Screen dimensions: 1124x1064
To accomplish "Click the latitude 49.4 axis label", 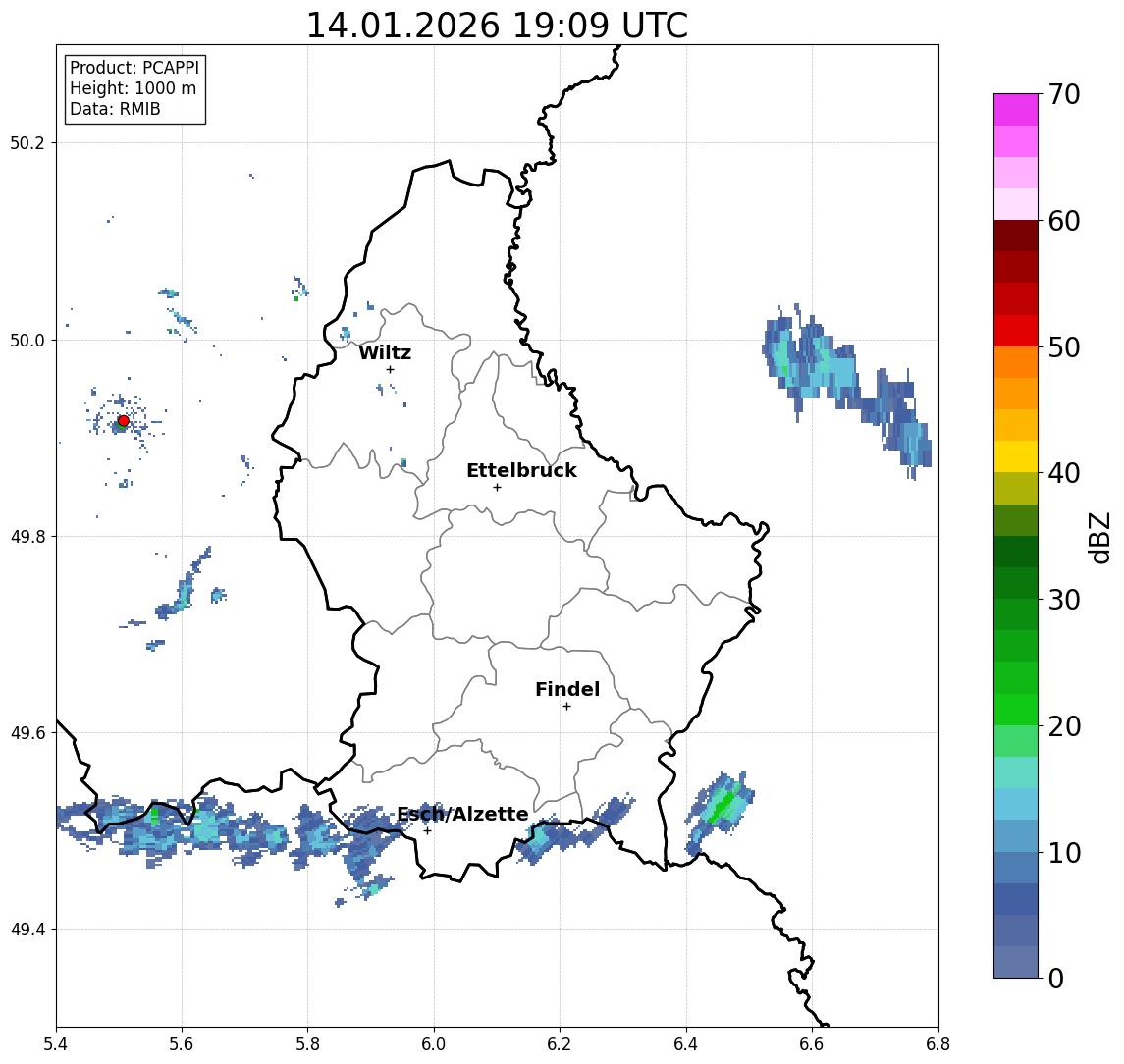I will tap(27, 930).
